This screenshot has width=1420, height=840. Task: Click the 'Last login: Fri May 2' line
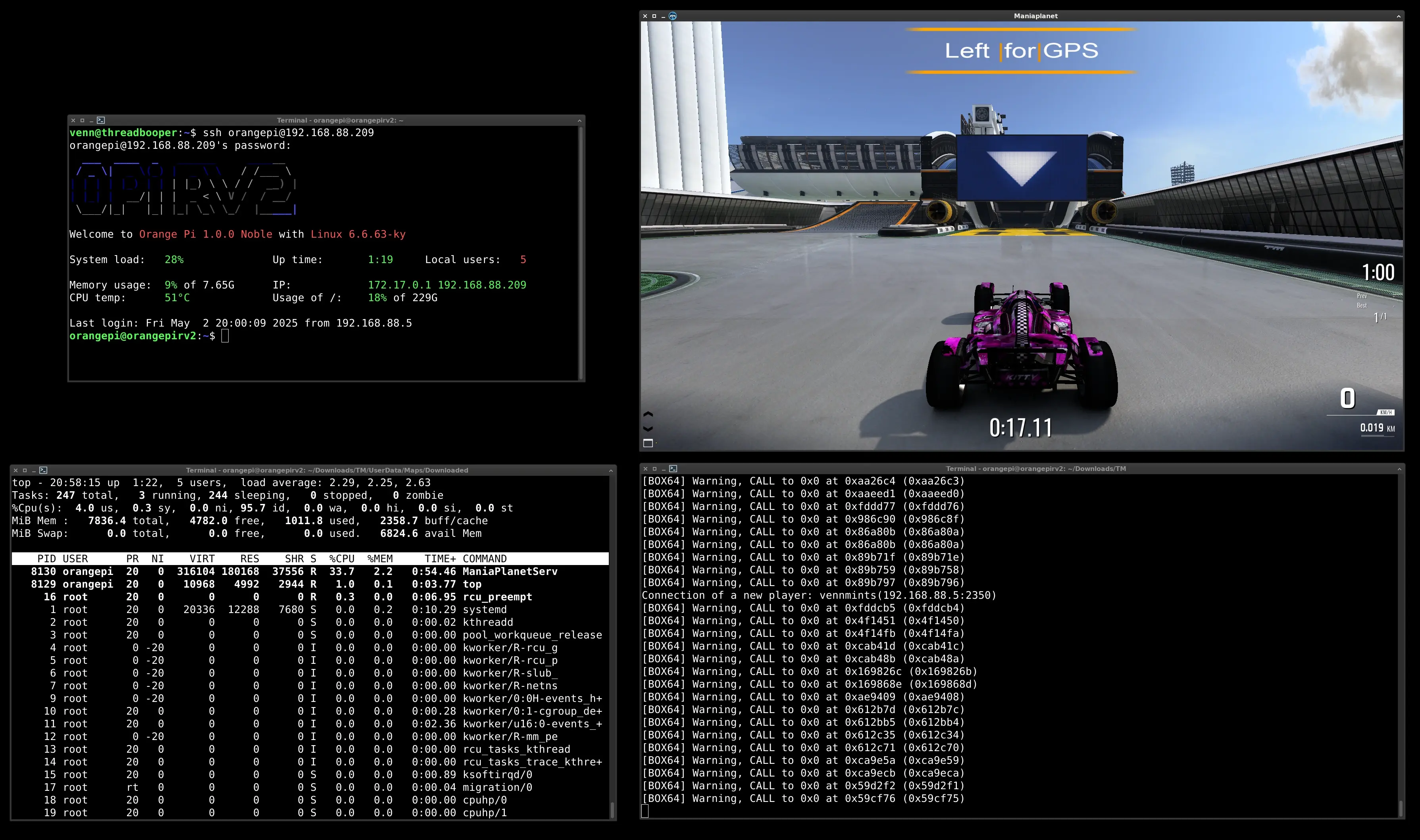click(x=241, y=323)
